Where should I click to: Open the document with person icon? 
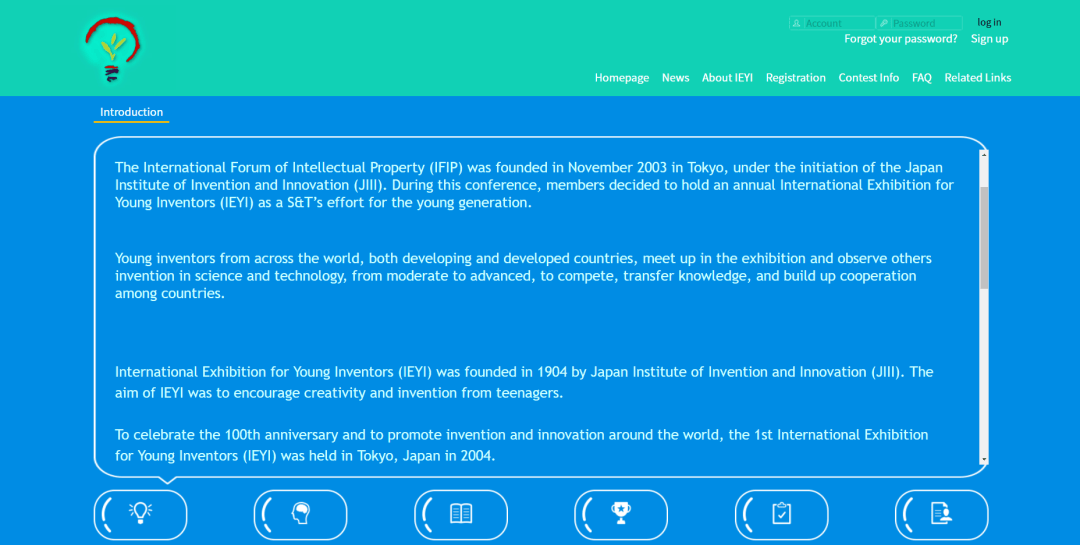tap(941, 514)
